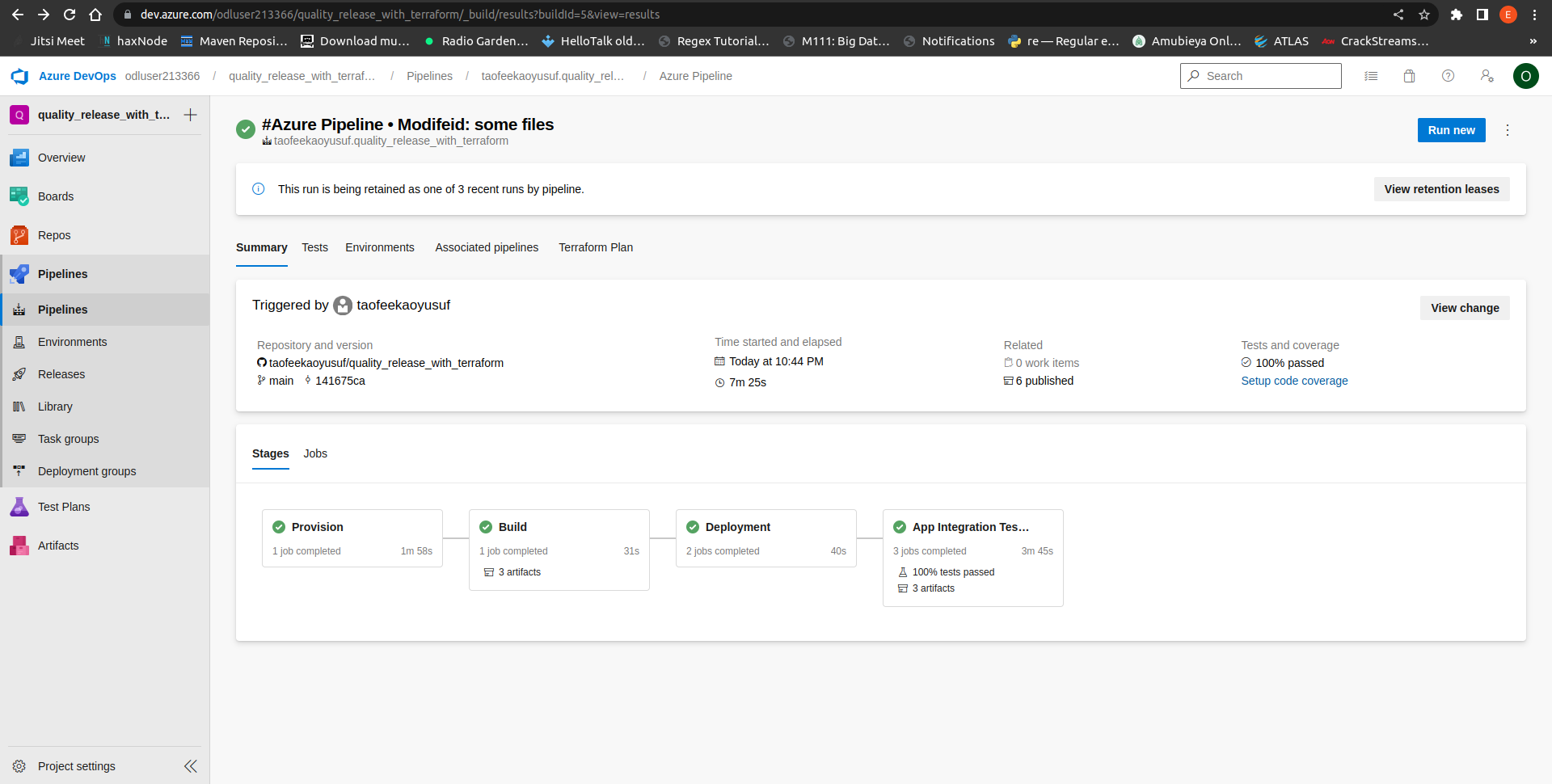Select the Stages tab

point(271,453)
